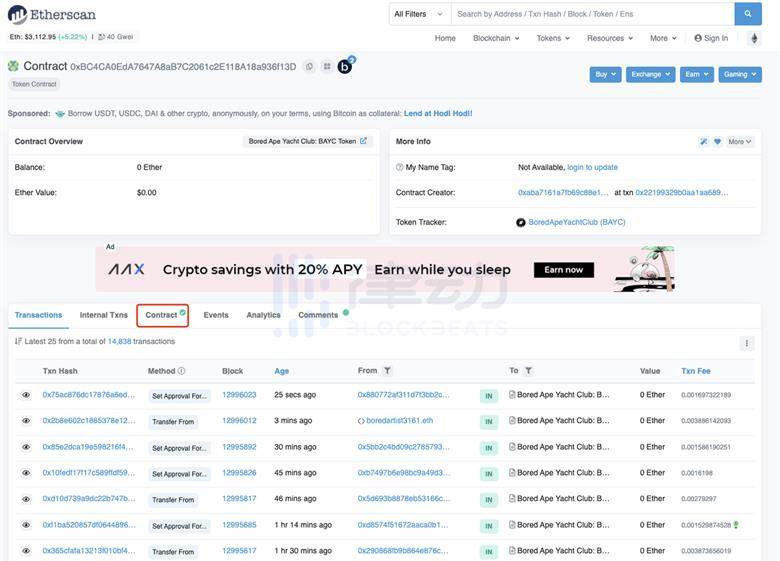The width and height of the screenshot is (780, 561).
Task: Click the Lend at Hodl Hodl link
Action: coord(438,113)
